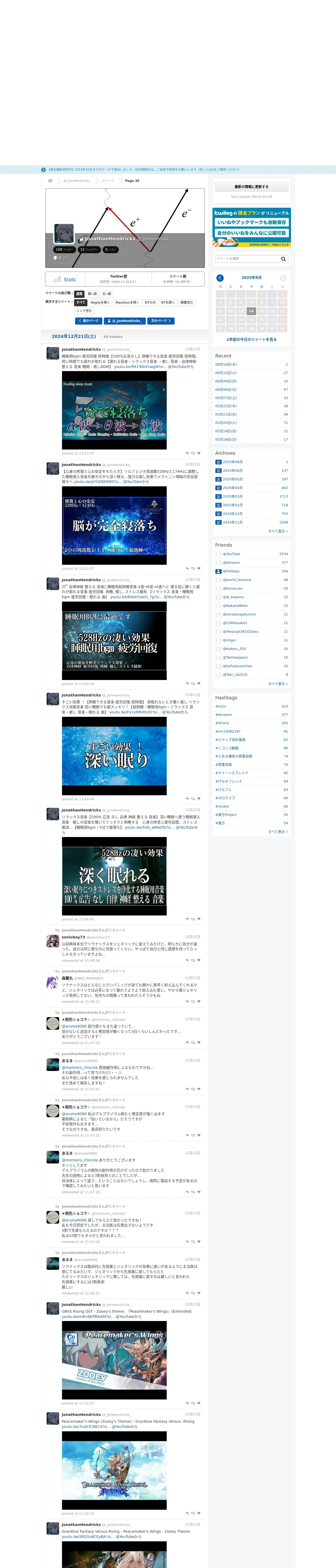Open list icon for 2024年11月 archive
The width and height of the screenshot is (336, 1568).
point(218,522)
